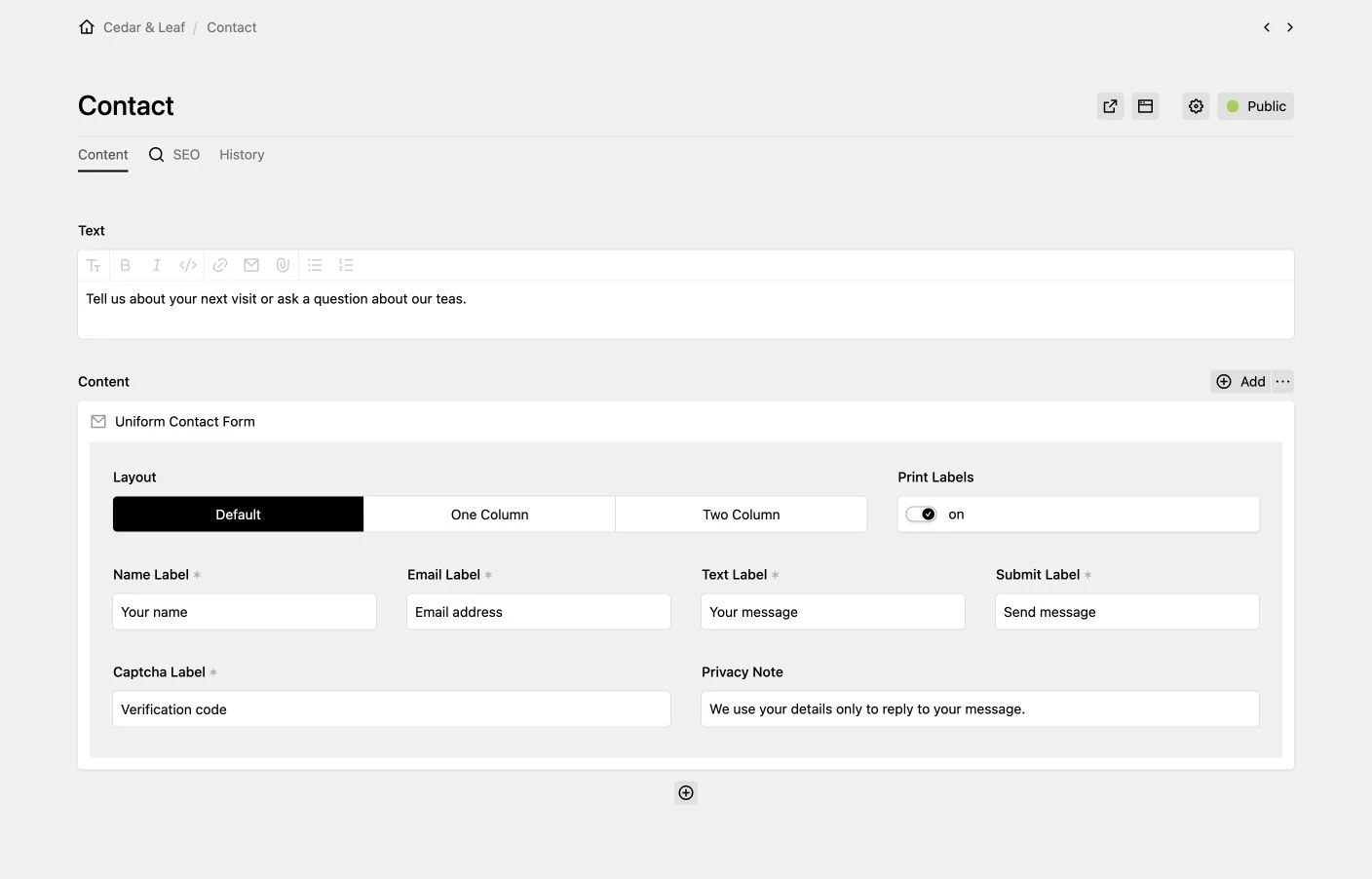The image size is (1372, 879).
Task: Apply inline code formatting in toolbar
Action: click(188, 265)
